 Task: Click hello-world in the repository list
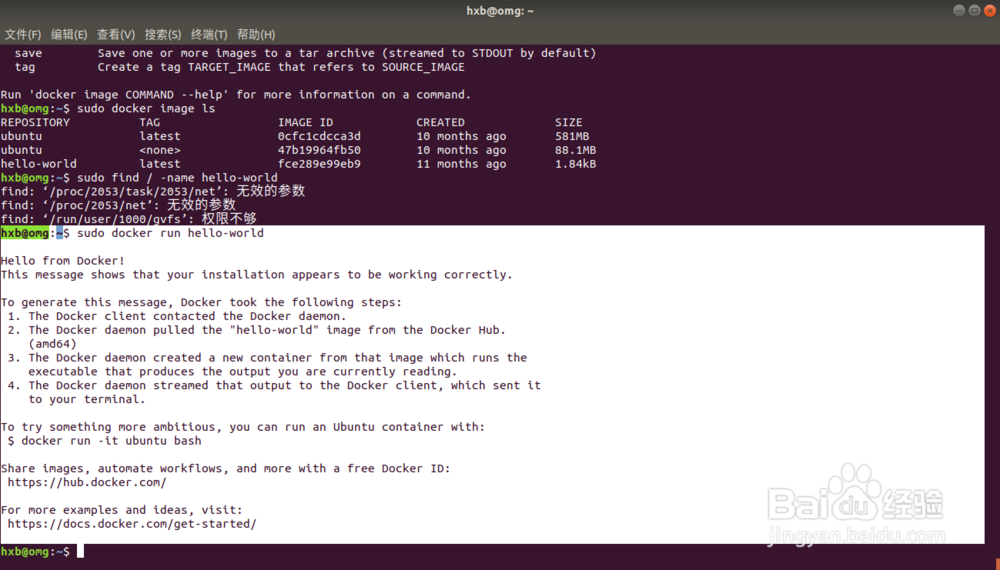pyautogui.click(x=38, y=164)
